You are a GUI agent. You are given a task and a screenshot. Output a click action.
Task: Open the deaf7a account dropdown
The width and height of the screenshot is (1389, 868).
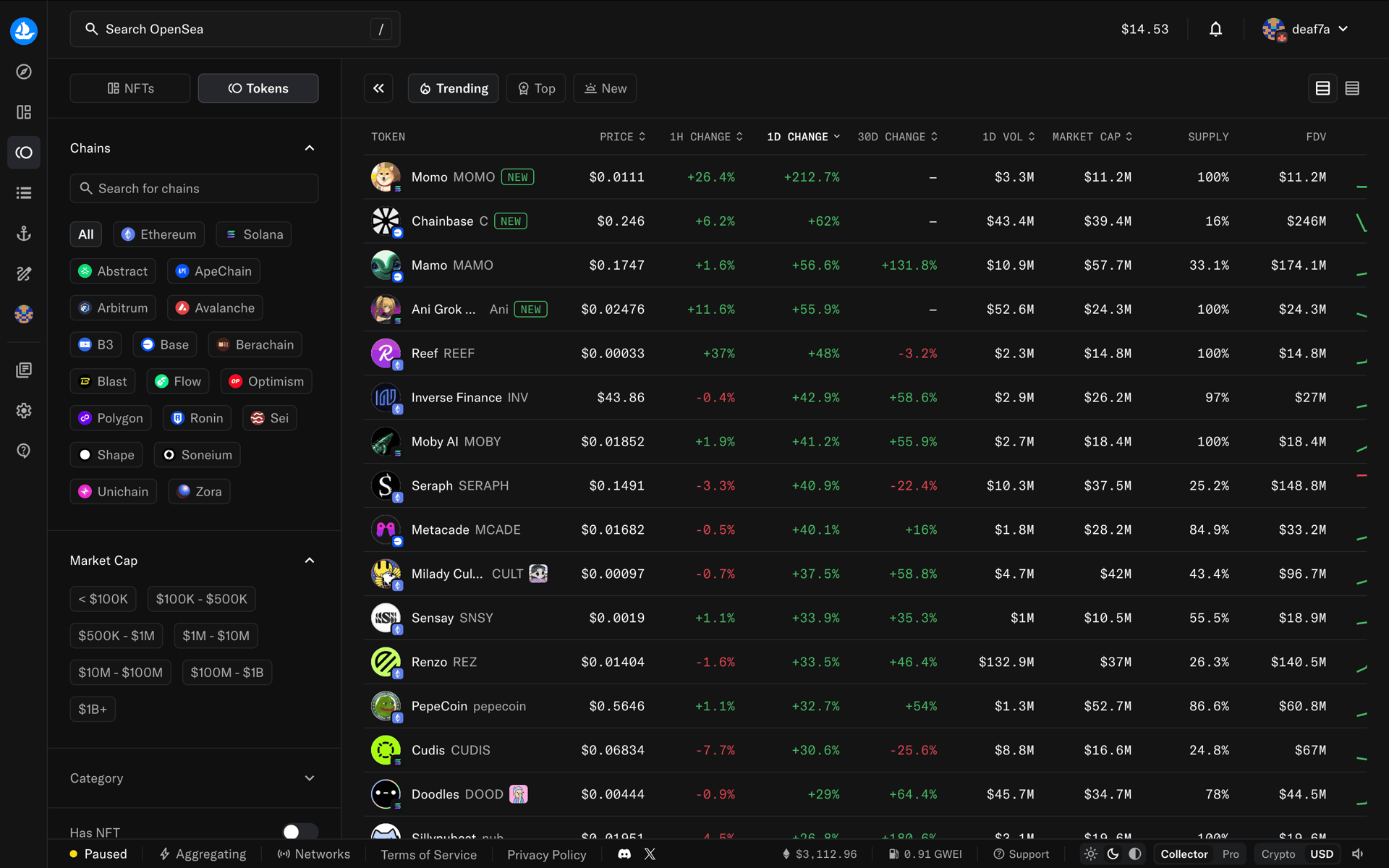pos(1307,29)
